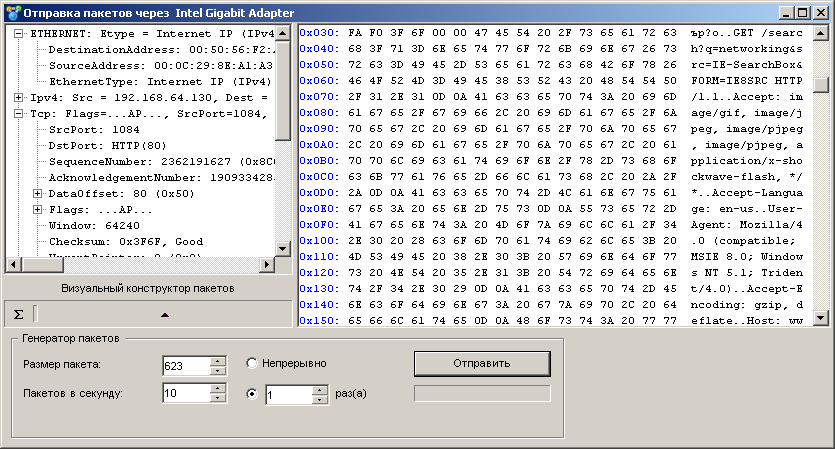The height and width of the screenshot is (449, 835).
Task: Click ASCII text 'ckwave-flash, */'
Action: click(747, 176)
